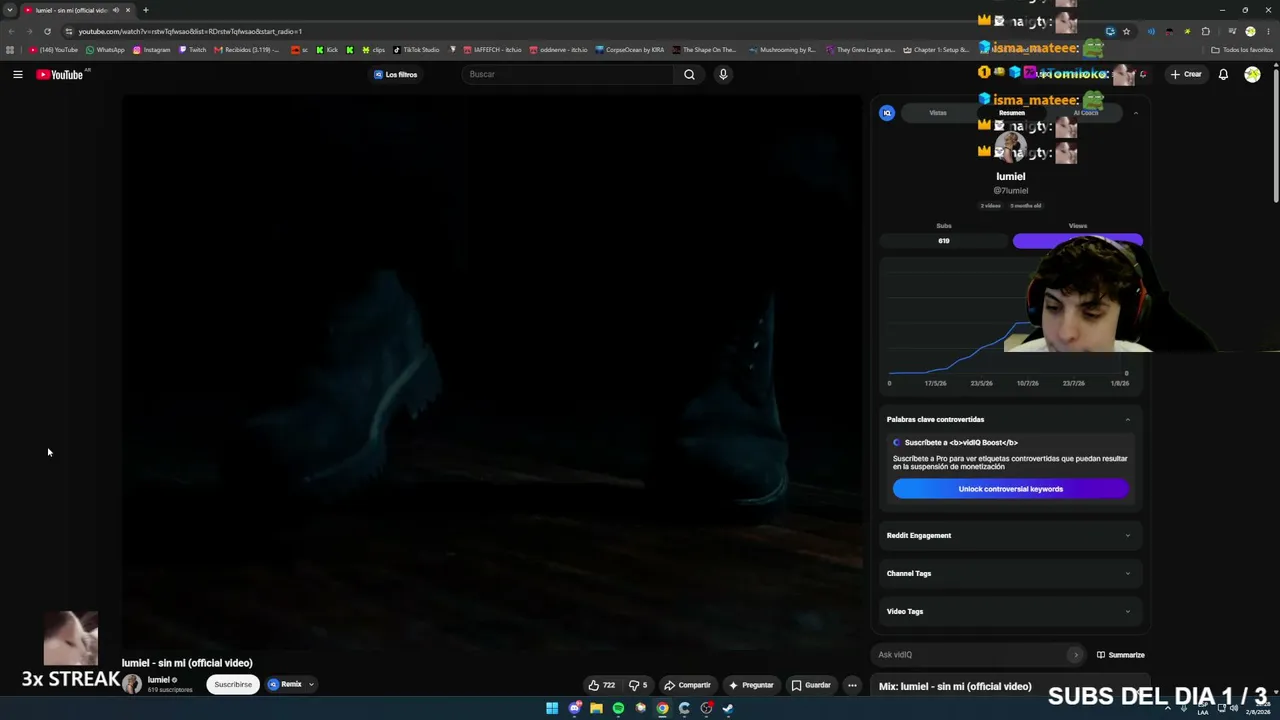Focus the Ask vidIQ input field
This screenshot has height=720, width=1280.
tap(970, 655)
